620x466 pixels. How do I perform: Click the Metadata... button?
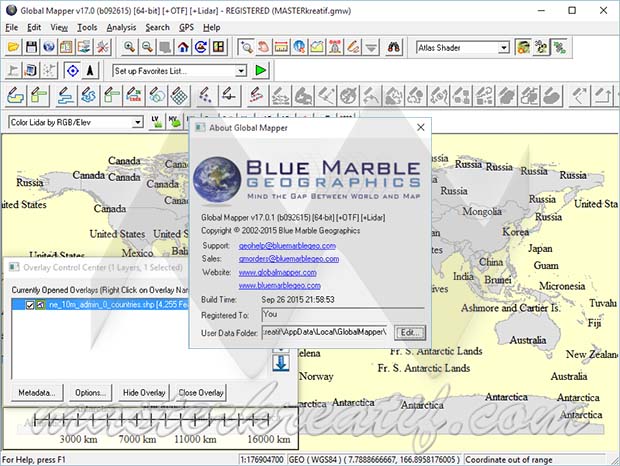point(36,392)
